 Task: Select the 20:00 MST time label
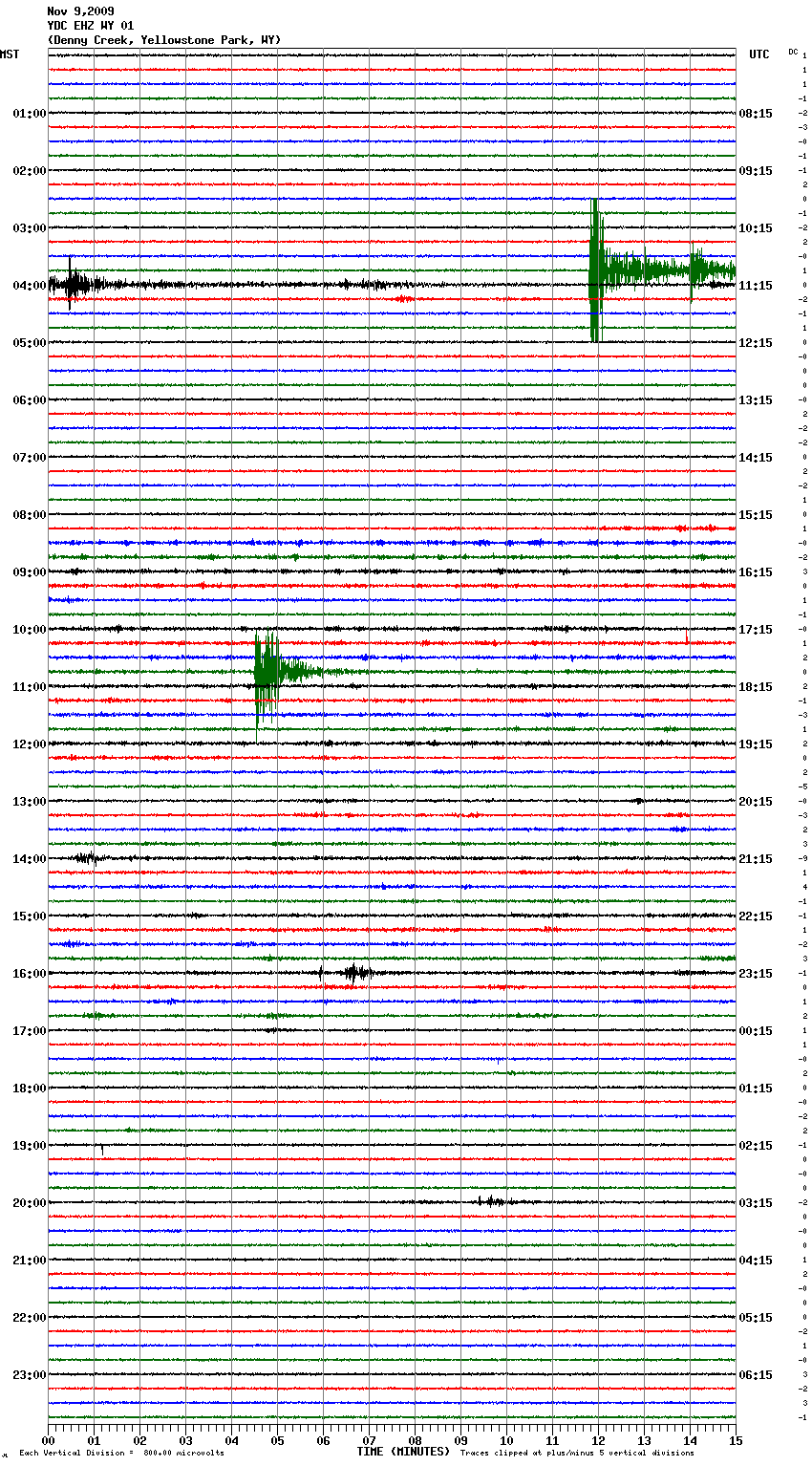tap(30, 1203)
